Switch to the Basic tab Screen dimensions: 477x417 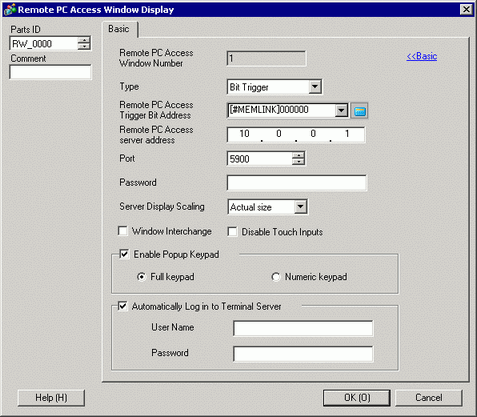point(119,29)
